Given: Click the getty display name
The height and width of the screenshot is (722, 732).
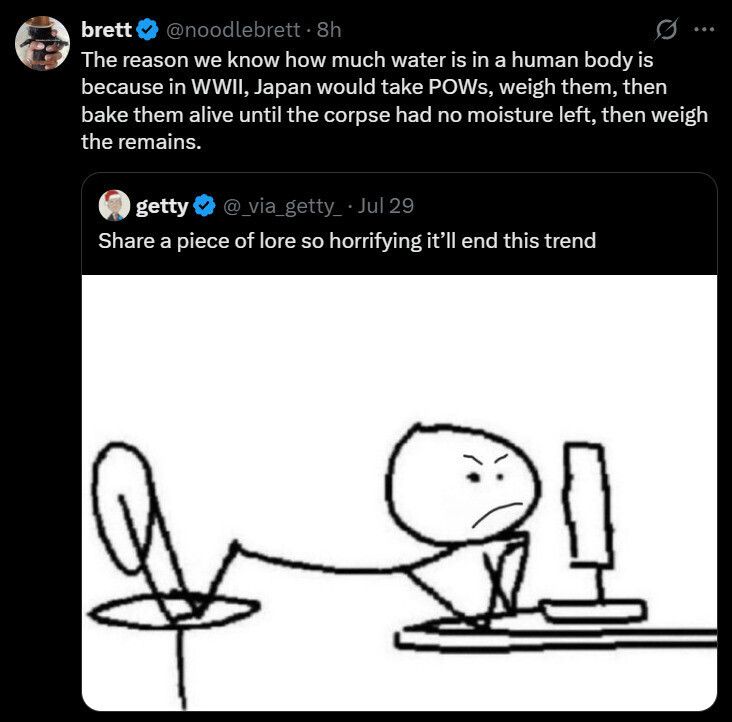Looking at the screenshot, I should coord(161,207).
